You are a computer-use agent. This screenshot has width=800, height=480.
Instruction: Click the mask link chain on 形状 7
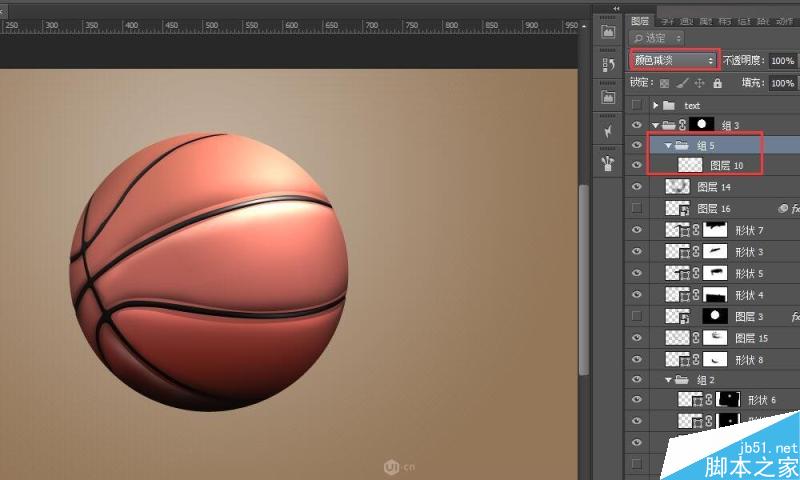coord(696,230)
